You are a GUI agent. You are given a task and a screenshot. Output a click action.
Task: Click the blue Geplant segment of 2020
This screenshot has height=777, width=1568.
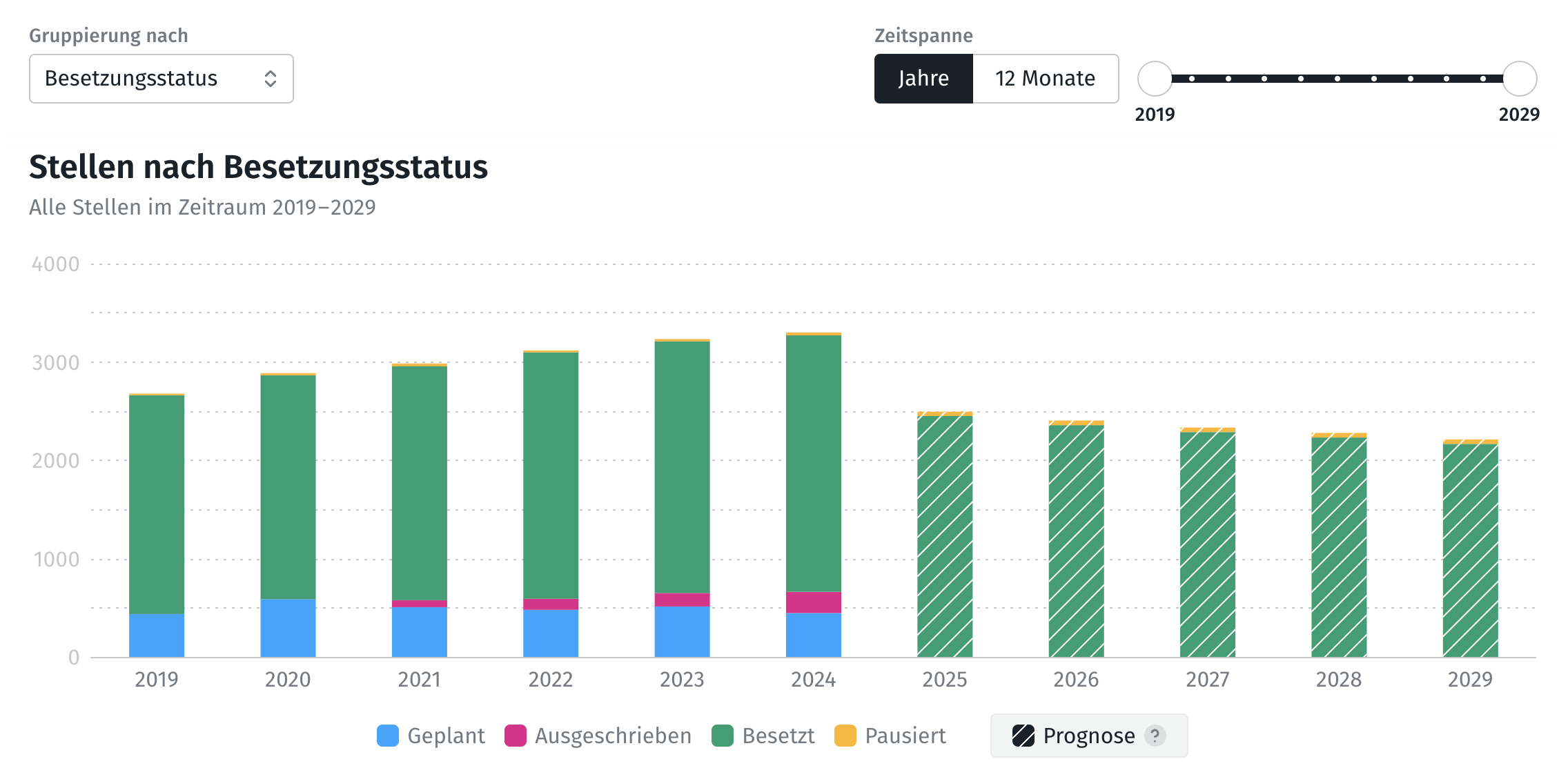(x=288, y=628)
